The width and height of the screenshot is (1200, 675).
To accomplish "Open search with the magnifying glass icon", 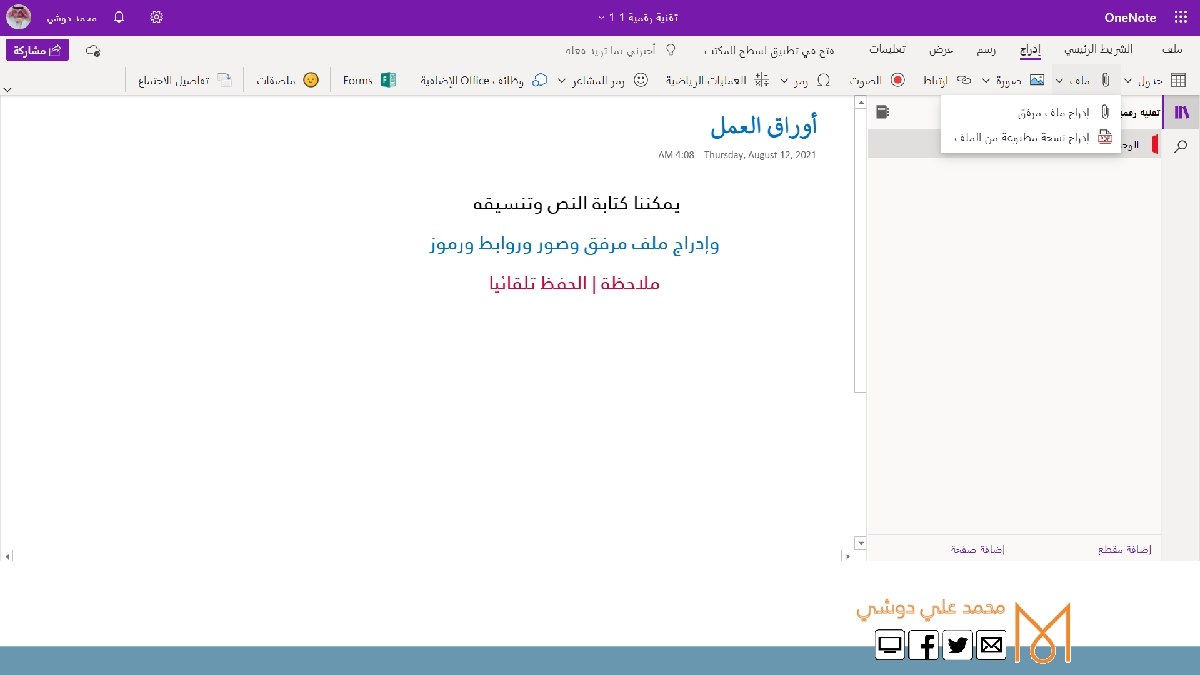I will pos(1181,146).
